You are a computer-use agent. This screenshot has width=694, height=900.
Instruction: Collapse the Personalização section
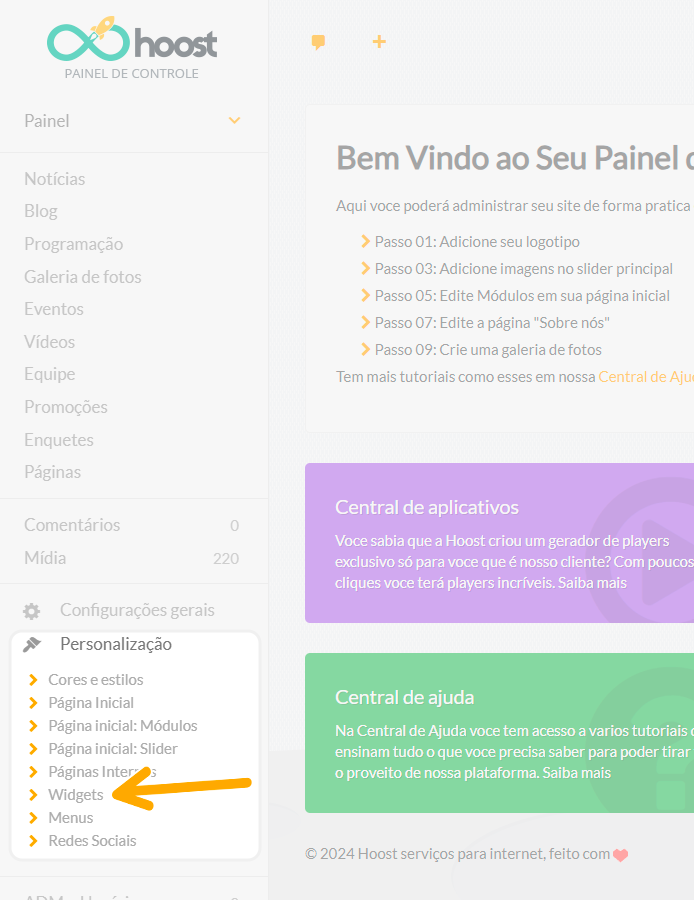[116, 644]
